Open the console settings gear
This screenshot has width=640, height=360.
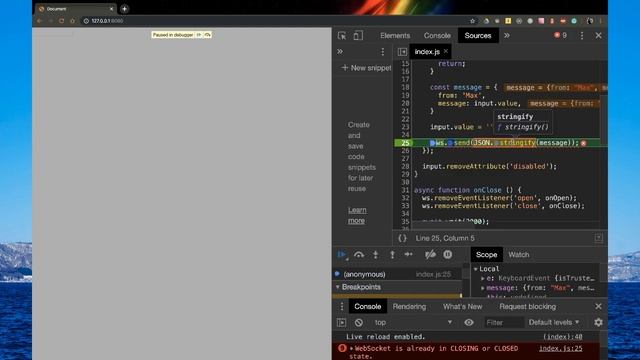click(598, 322)
